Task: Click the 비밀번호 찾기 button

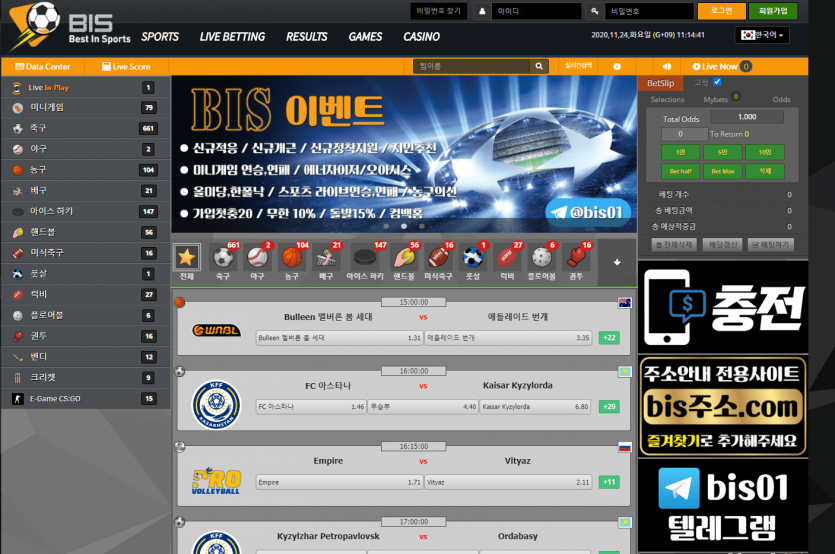Action: pos(438,11)
